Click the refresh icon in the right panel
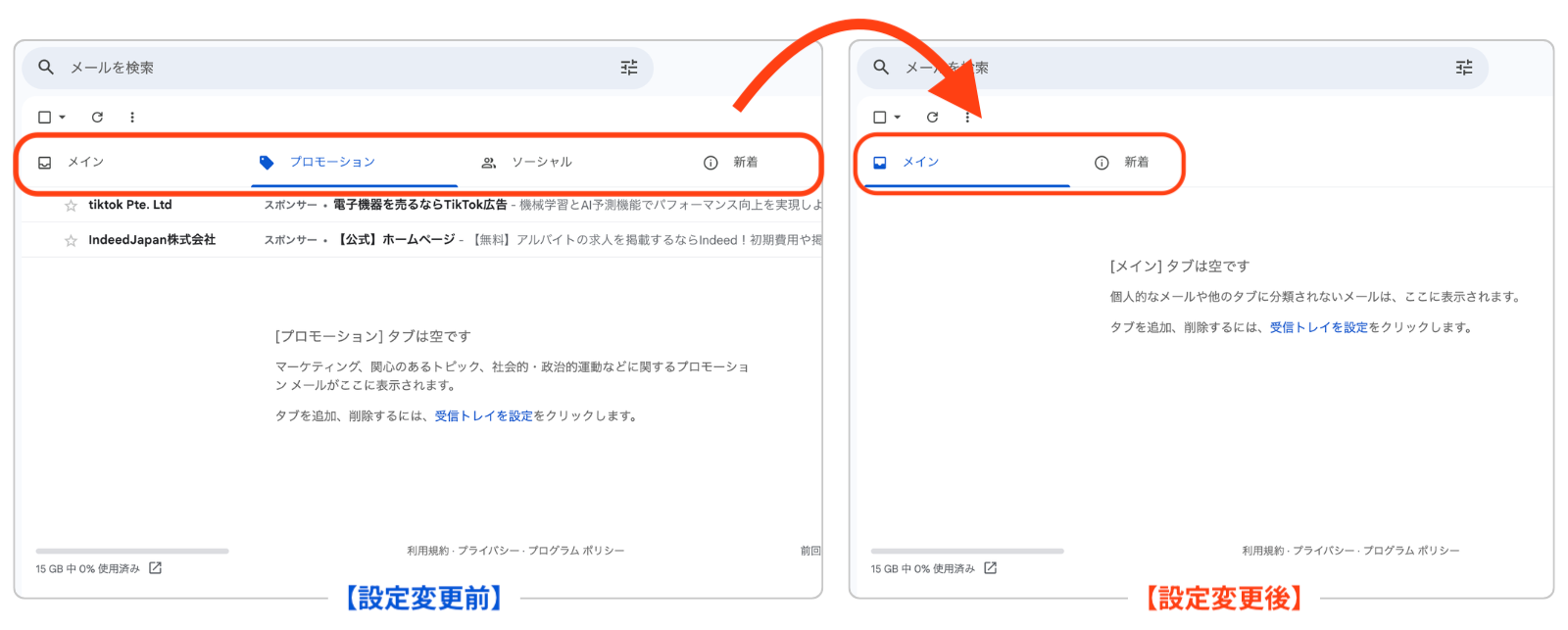 [932, 118]
